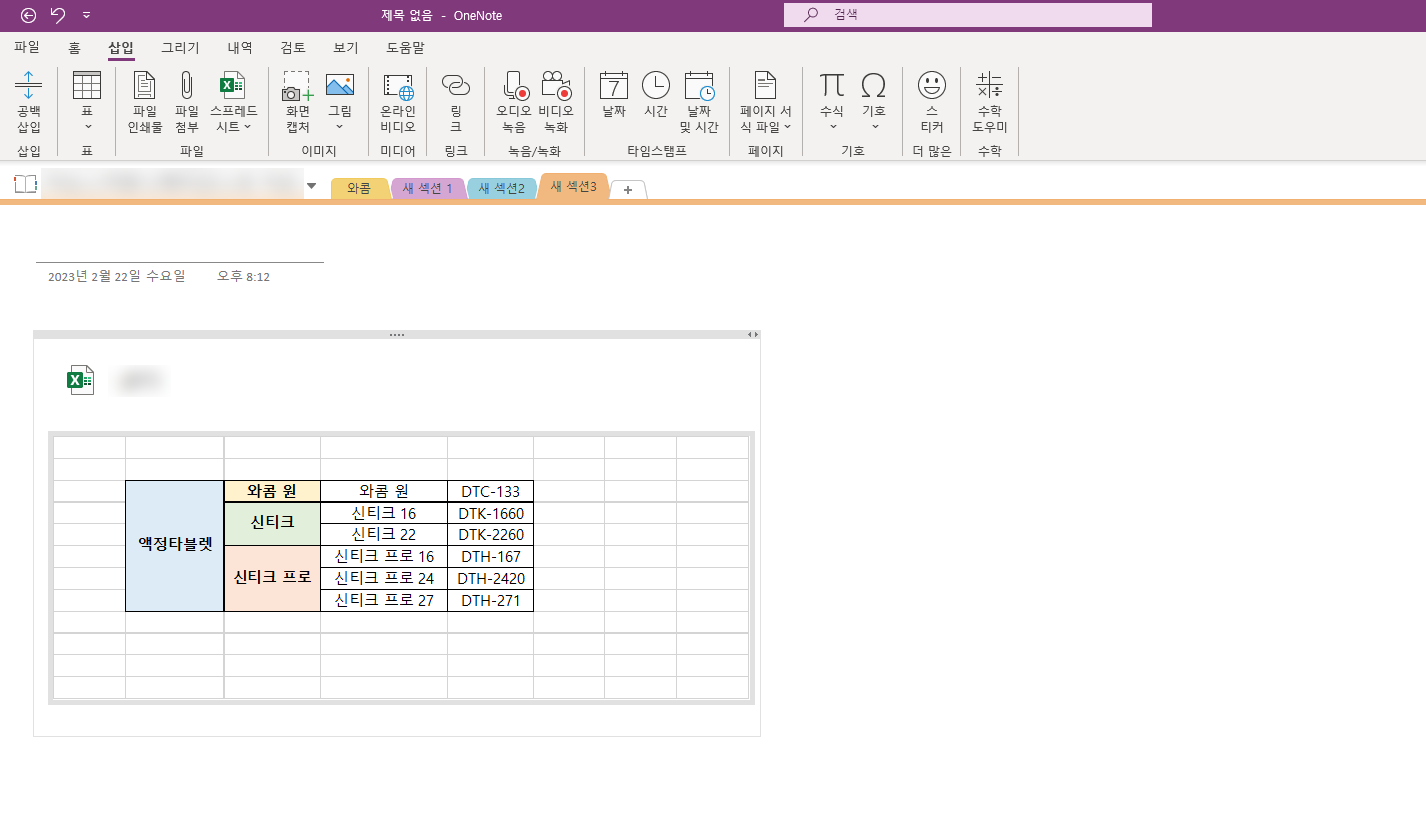
Task: Click the Undo icon
Action: pos(58,15)
